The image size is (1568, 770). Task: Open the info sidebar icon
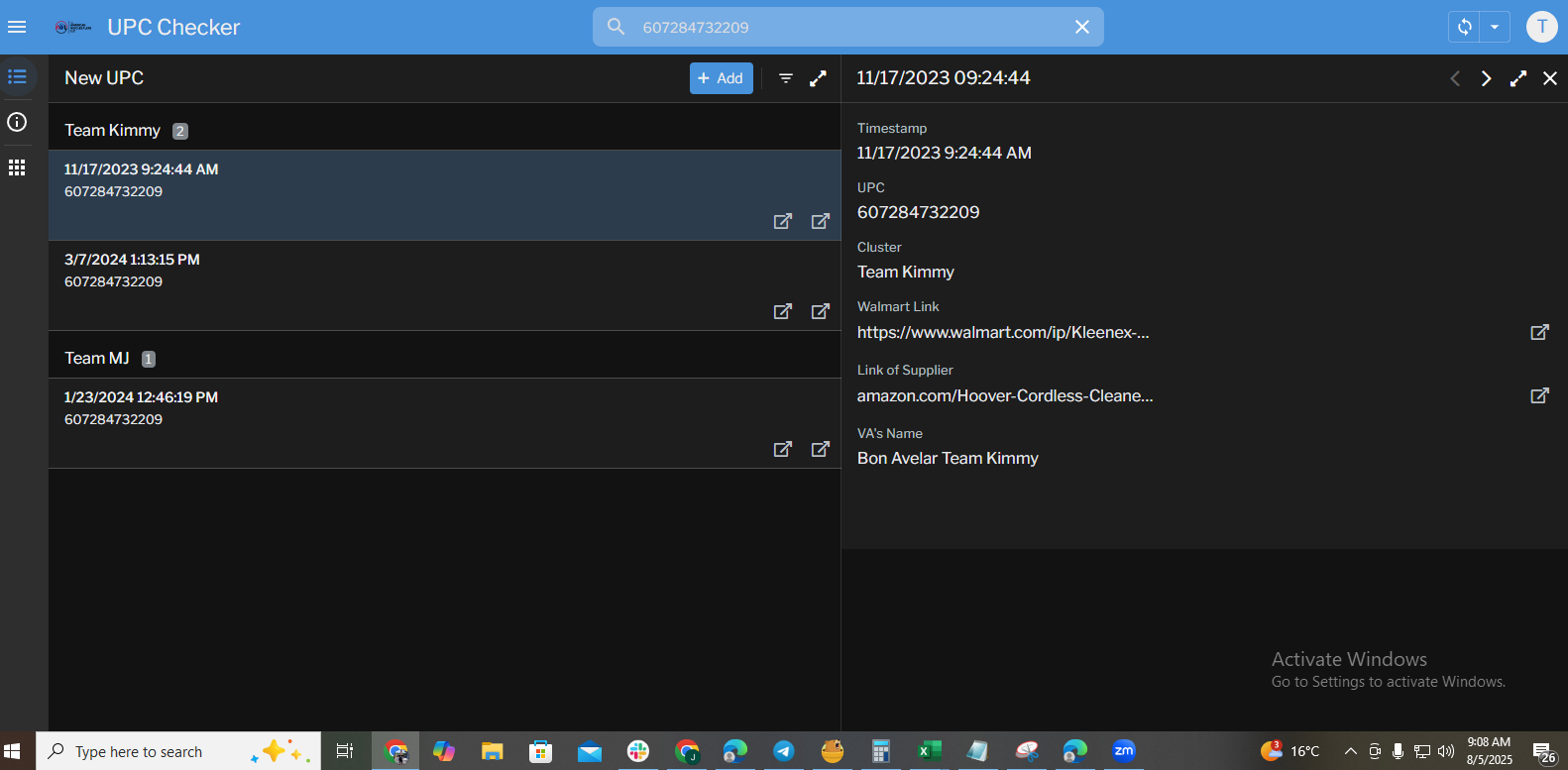[x=17, y=122]
